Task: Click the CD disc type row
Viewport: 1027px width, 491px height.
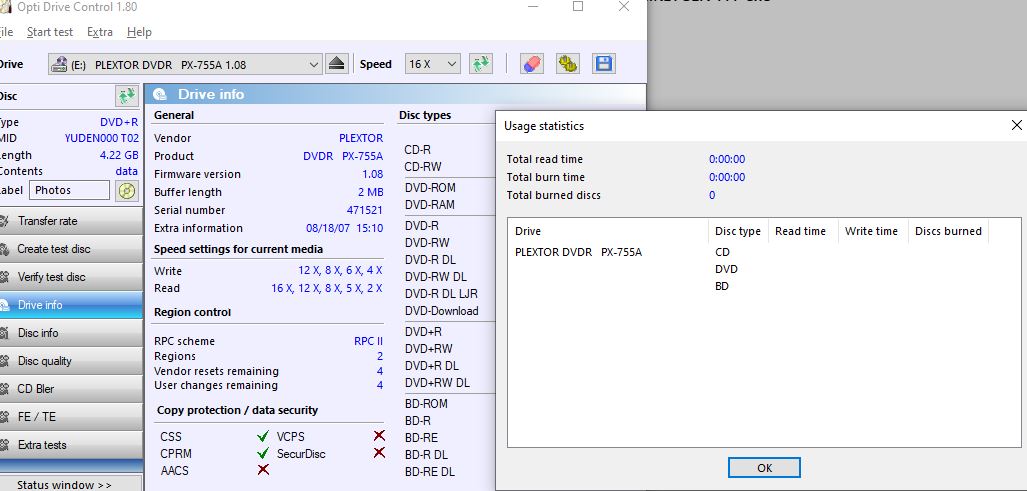Action: 722,252
